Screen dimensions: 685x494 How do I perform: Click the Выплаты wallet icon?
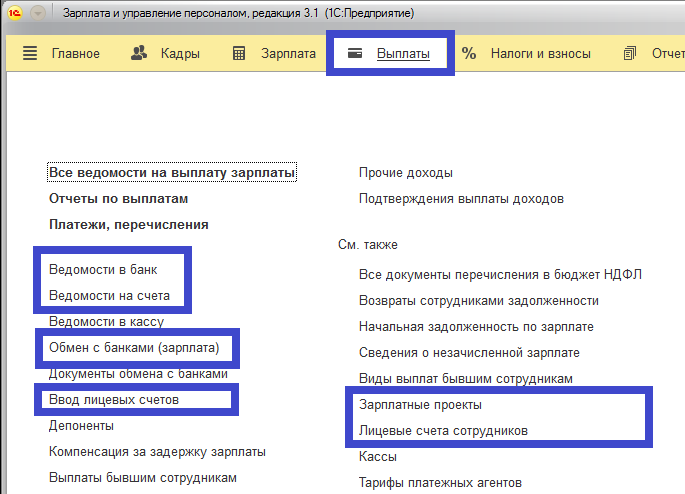click(x=355, y=53)
